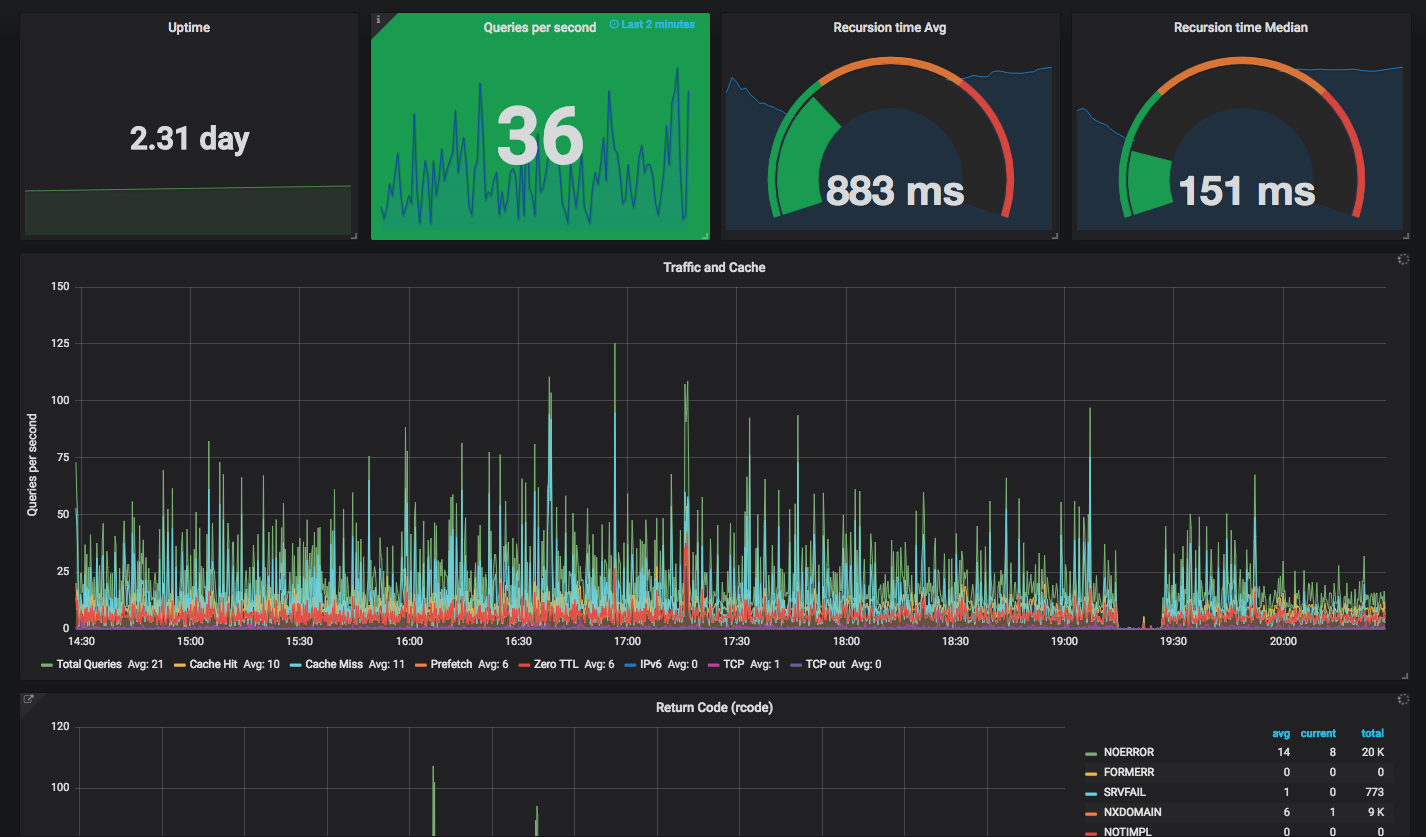Screen dimensions: 1426x837
Task: Open the Recursion time Median panel menu
Action: coord(1241,28)
